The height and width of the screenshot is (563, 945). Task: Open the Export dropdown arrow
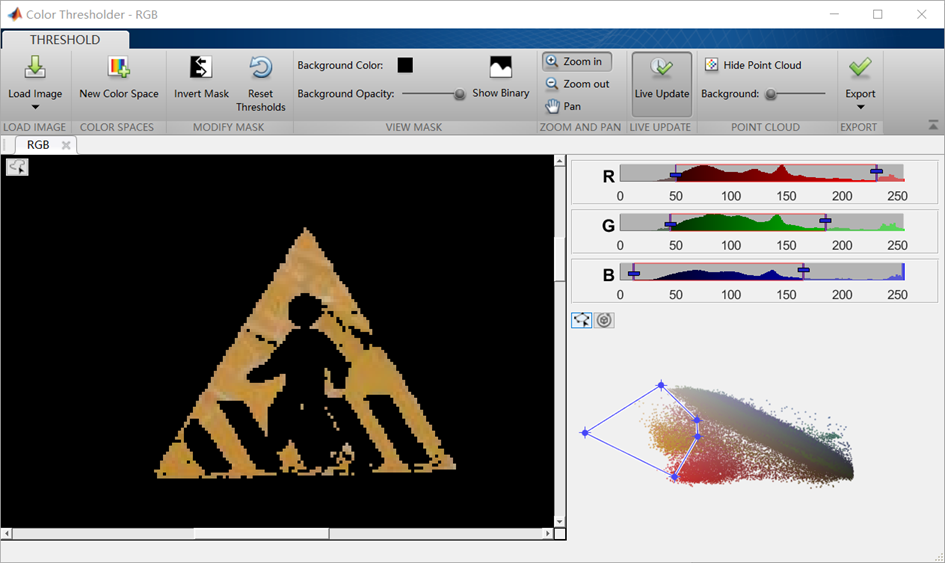click(x=861, y=107)
